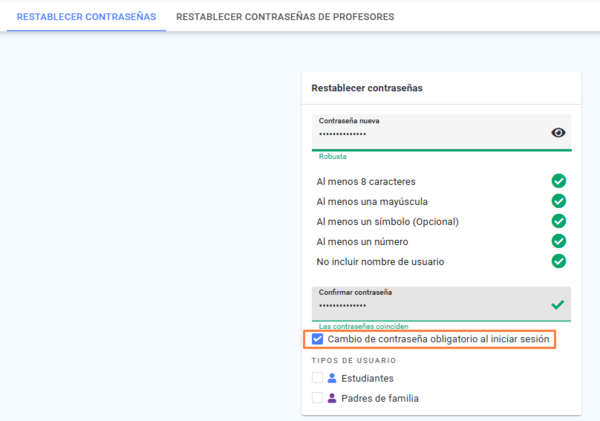Check the Padres de familia checkbox
This screenshot has height=421, width=600.
point(317,398)
